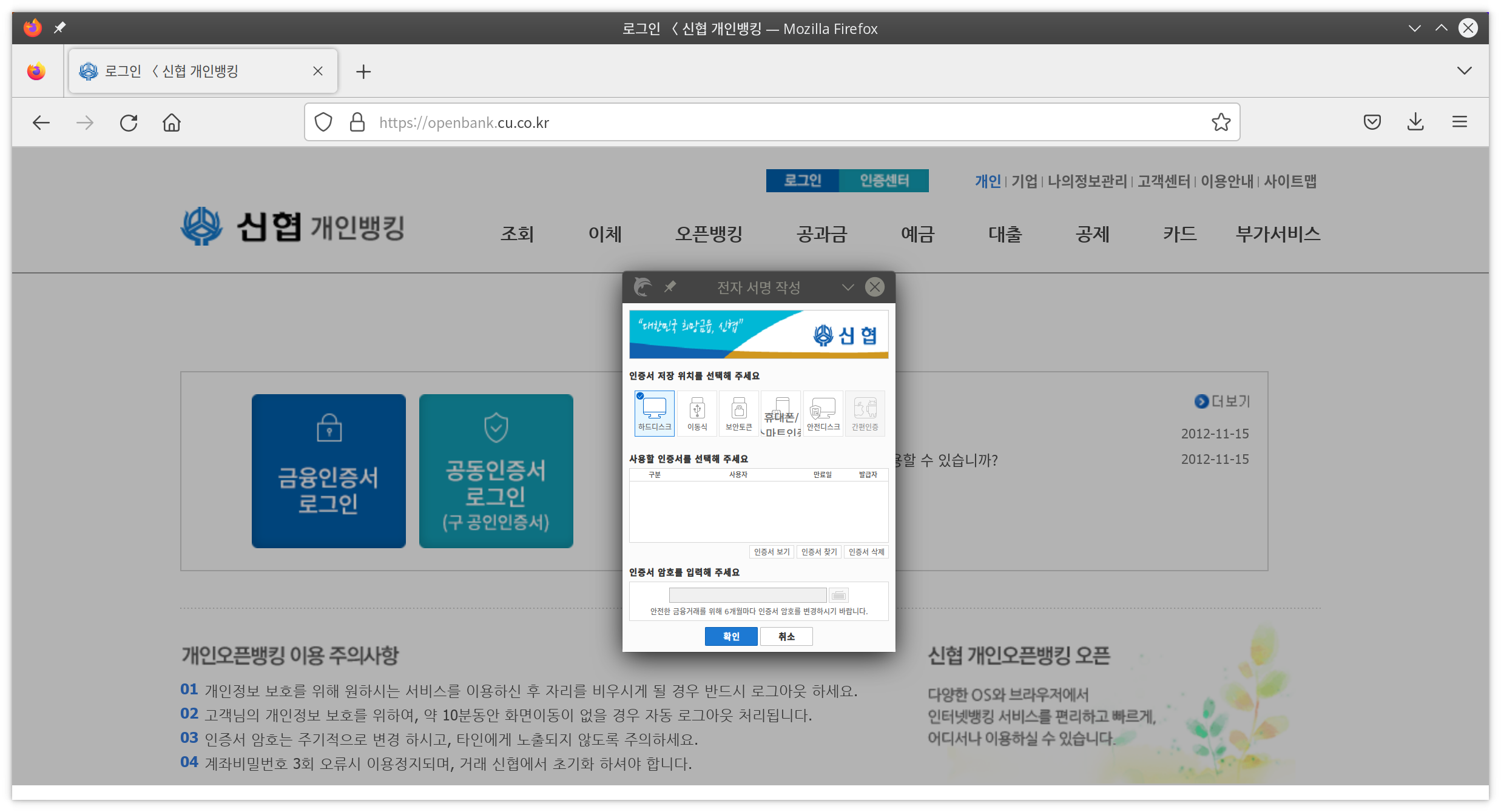Open the 공과금 main menu

click(x=821, y=234)
